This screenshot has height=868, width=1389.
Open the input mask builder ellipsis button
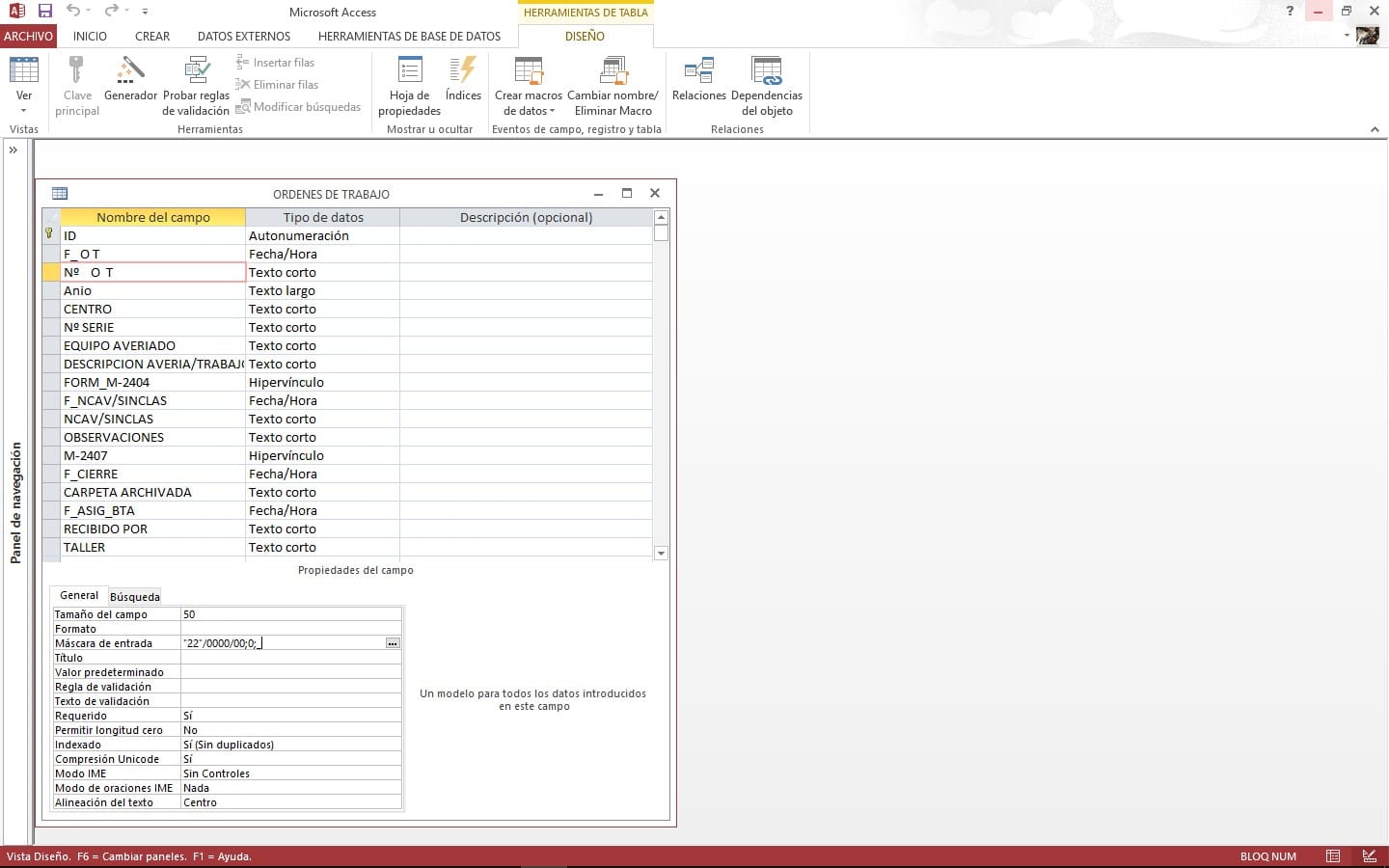click(x=393, y=643)
